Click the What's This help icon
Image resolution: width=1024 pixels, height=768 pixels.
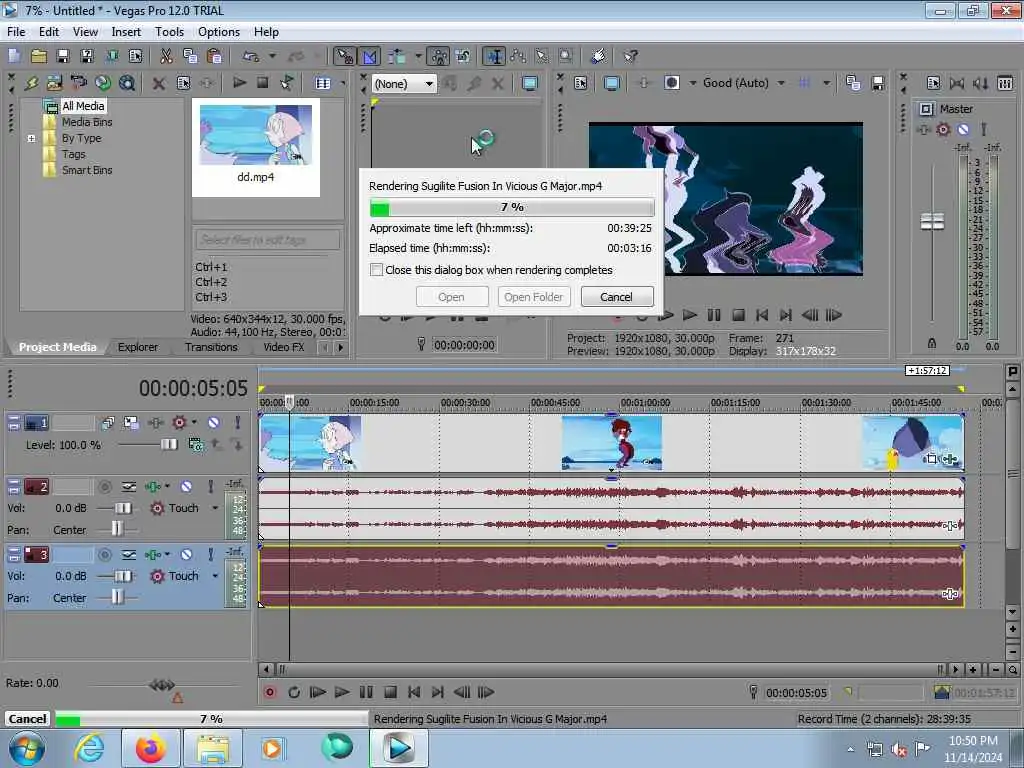tap(630, 56)
